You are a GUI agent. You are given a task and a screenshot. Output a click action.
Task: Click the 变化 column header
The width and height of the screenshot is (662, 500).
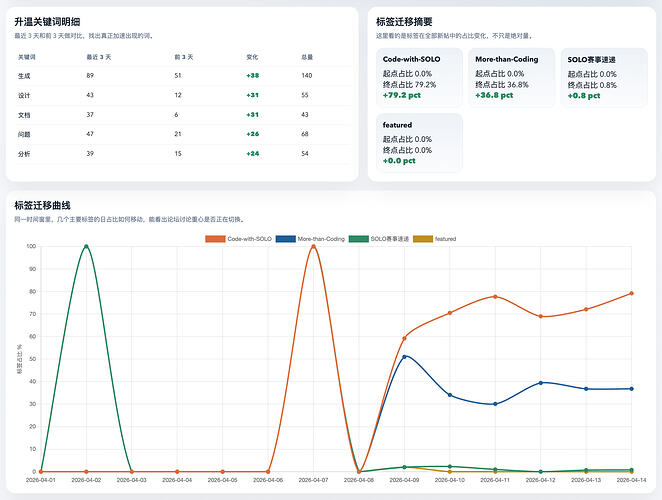coord(252,57)
